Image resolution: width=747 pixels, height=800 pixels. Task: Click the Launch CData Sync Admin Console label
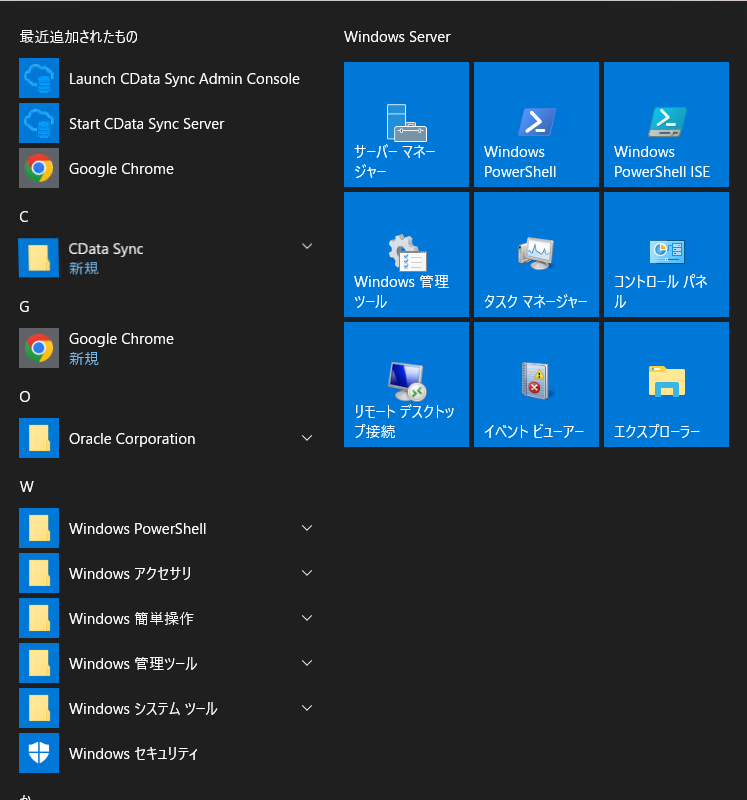(184, 79)
